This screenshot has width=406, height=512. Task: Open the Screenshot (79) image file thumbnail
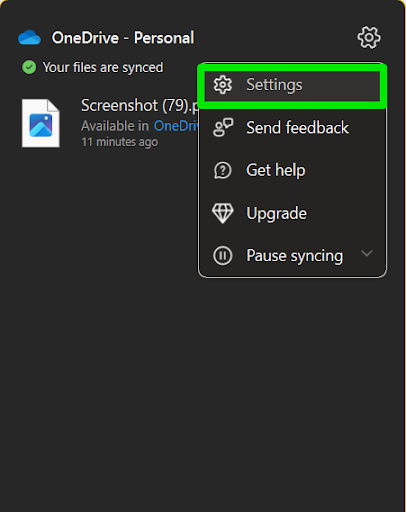pyautogui.click(x=41, y=123)
